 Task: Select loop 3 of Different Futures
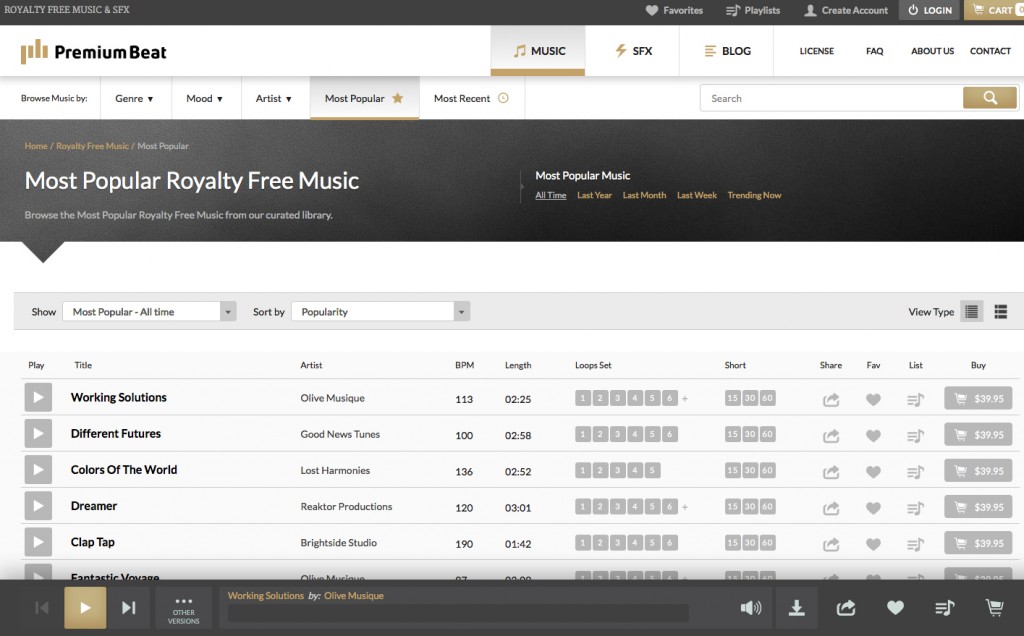pyautogui.click(x=617, y=434)
